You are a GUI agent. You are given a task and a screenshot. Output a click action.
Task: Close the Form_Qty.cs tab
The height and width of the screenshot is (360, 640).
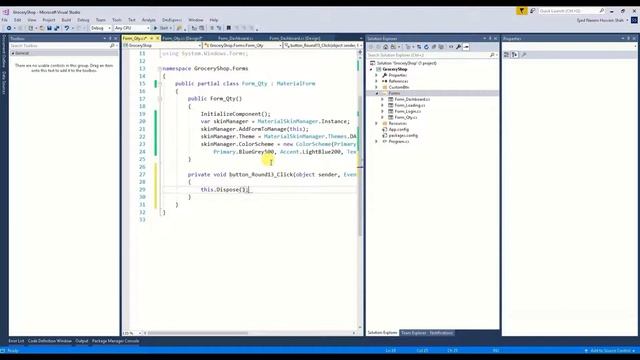(x=158, y=38)
